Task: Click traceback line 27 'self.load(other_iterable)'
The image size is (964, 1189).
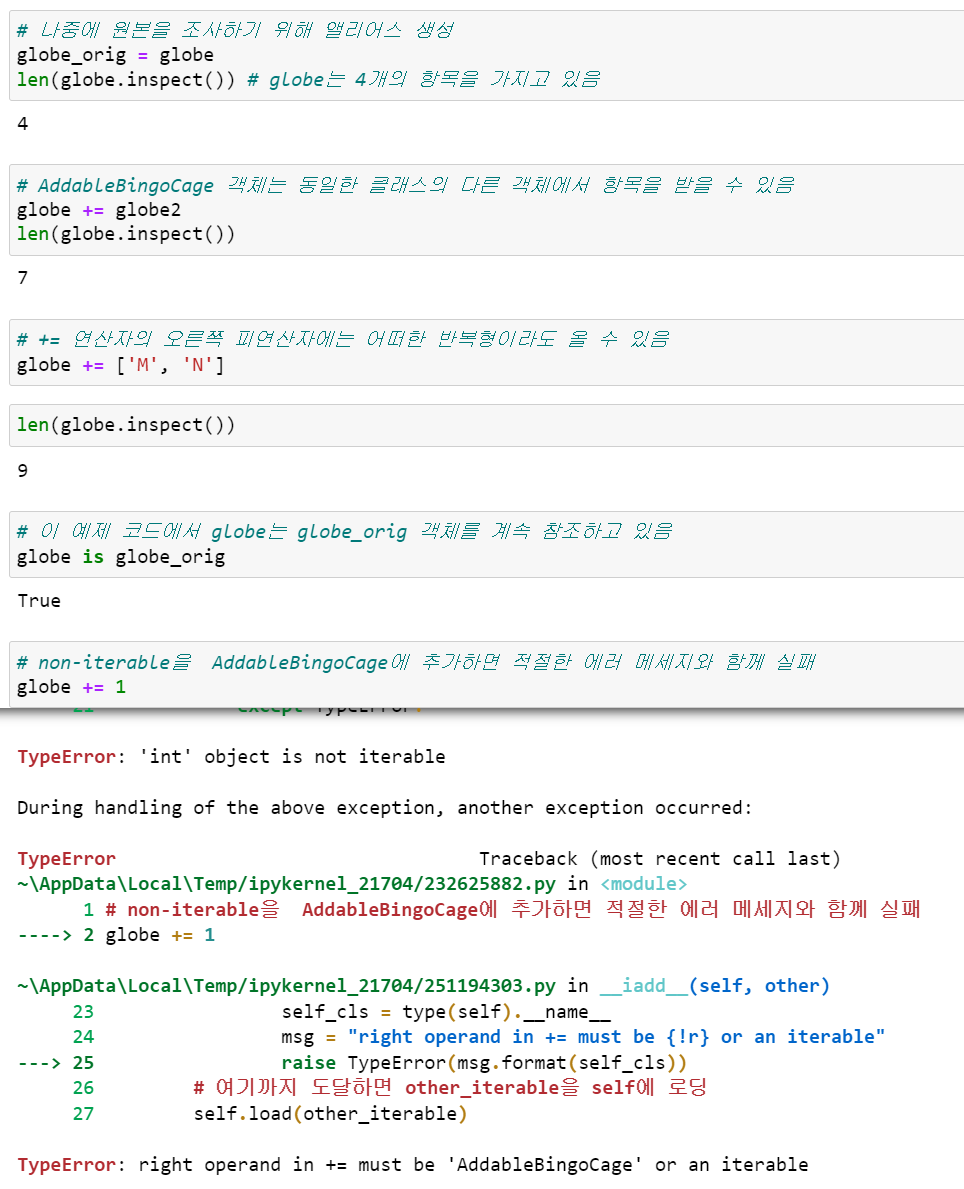Action: [x=270, y=1113]
